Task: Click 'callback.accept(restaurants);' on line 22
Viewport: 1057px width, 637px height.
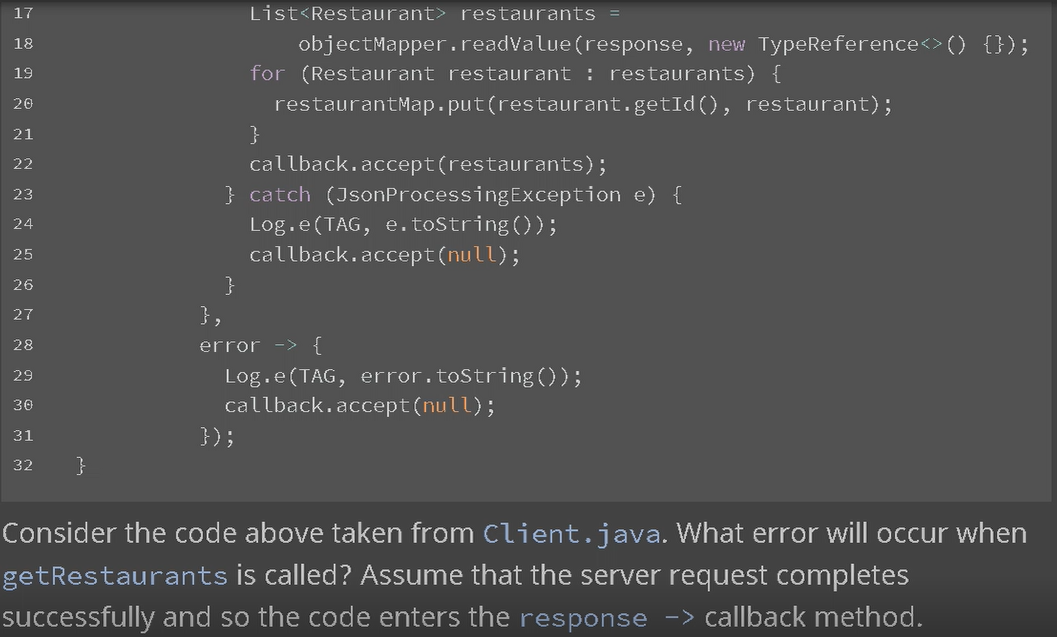Action: pyautogui.click(x=428, y=164)
